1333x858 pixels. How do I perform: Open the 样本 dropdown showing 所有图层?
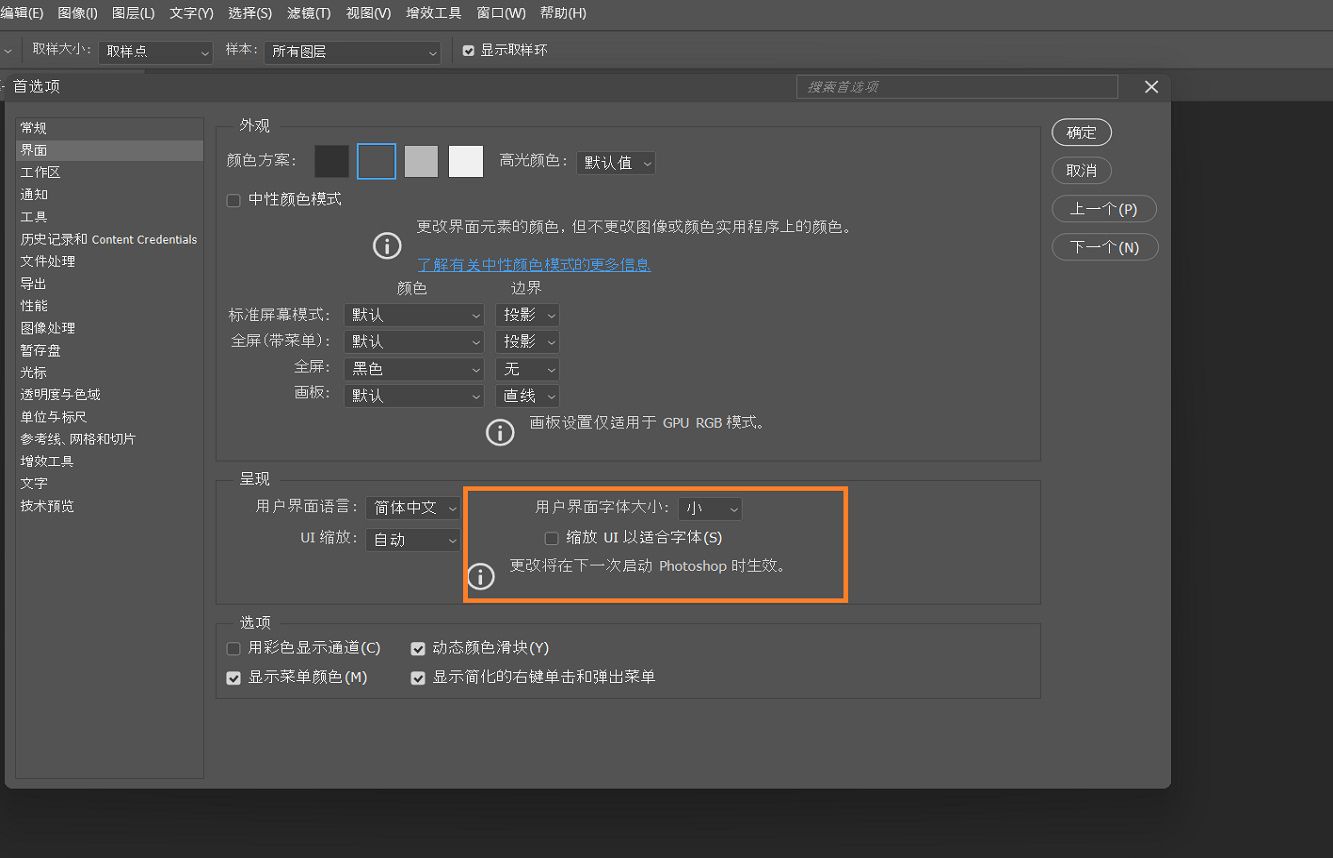click(x=352, y=53)
